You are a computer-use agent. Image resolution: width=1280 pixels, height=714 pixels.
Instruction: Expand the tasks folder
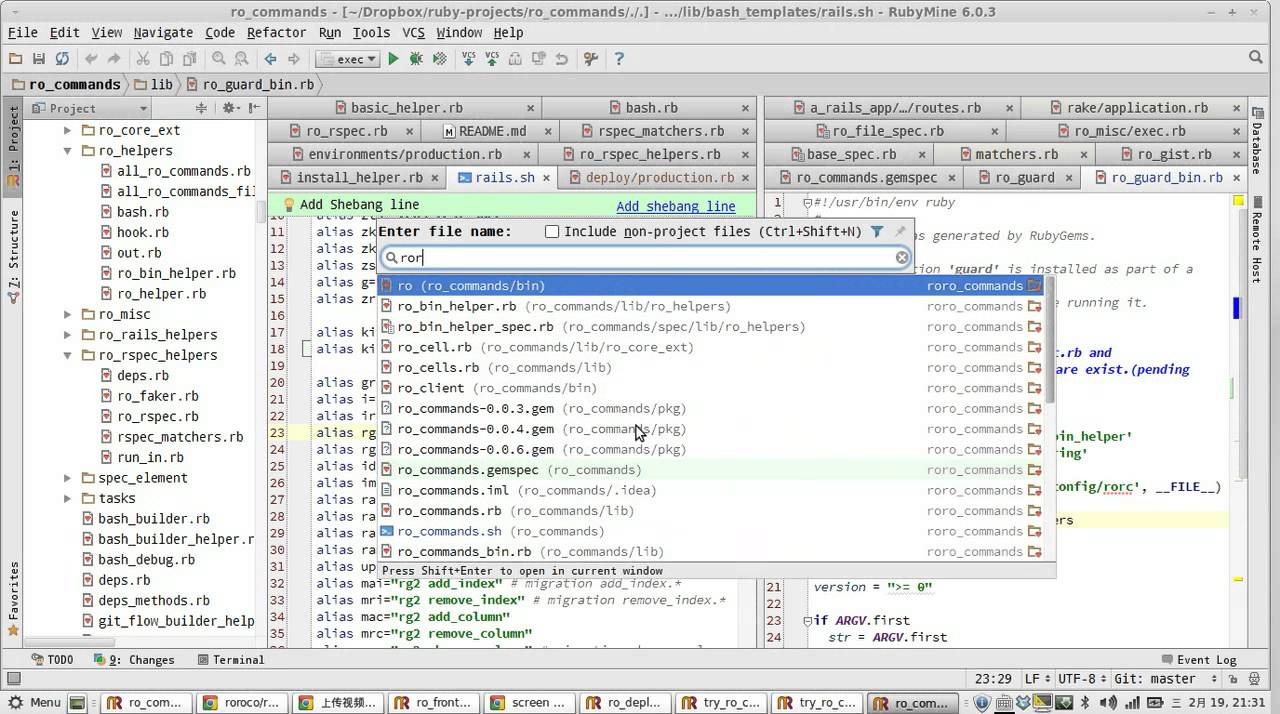pyautogui.click(x=68, y=498)
